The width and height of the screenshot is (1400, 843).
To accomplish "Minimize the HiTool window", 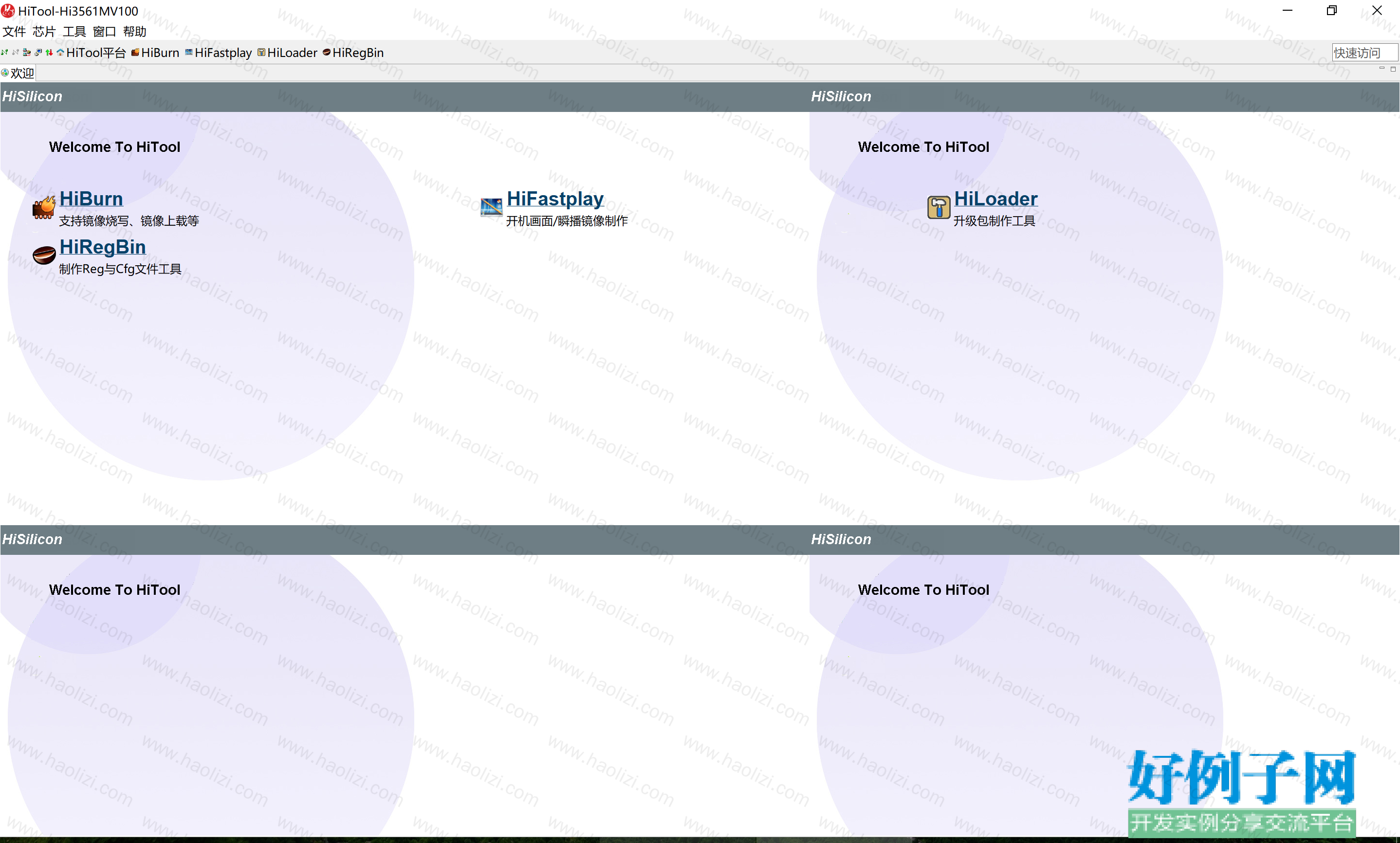I will click(x=1288, y=11).
